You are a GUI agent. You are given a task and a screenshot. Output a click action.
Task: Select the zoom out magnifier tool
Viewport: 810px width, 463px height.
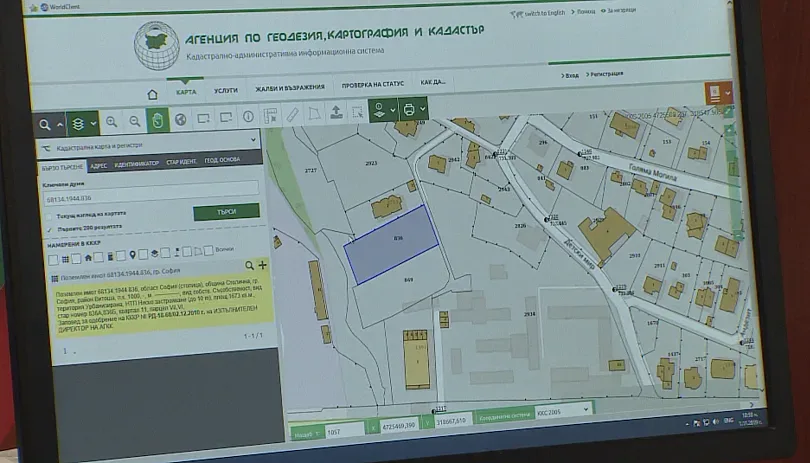click(134, 121)
